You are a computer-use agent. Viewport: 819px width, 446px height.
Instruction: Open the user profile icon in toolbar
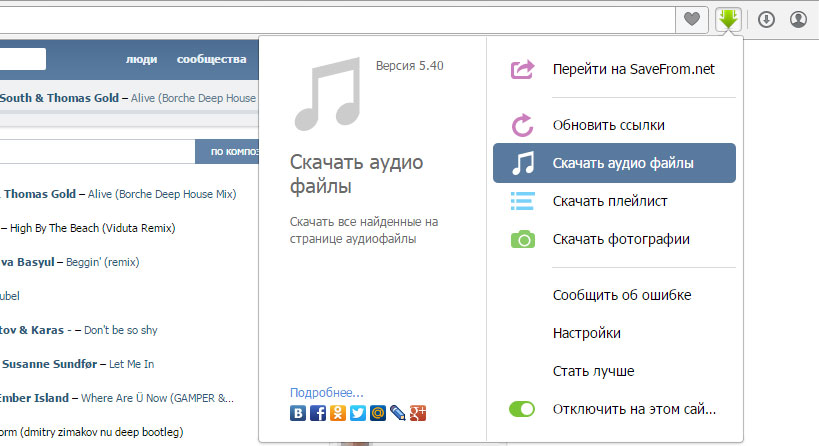(x=798, y=19)
